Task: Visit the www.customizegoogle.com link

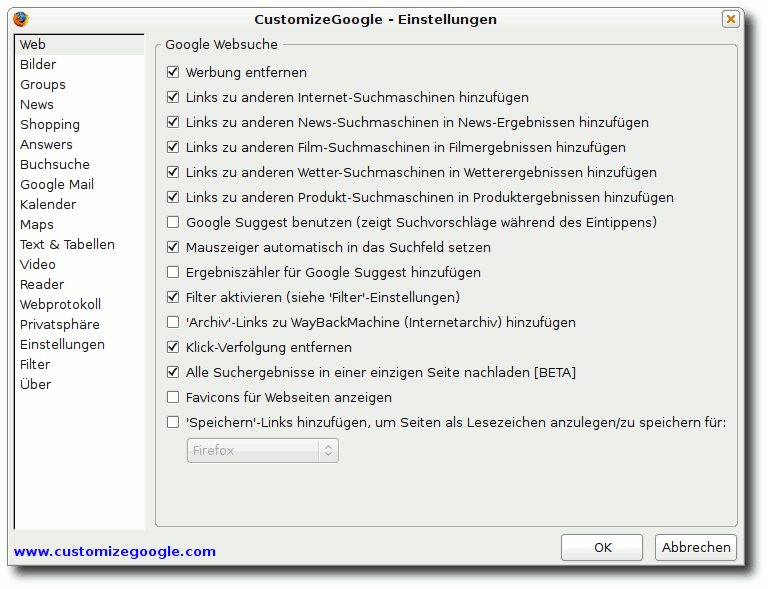Action: click(115, 552)
